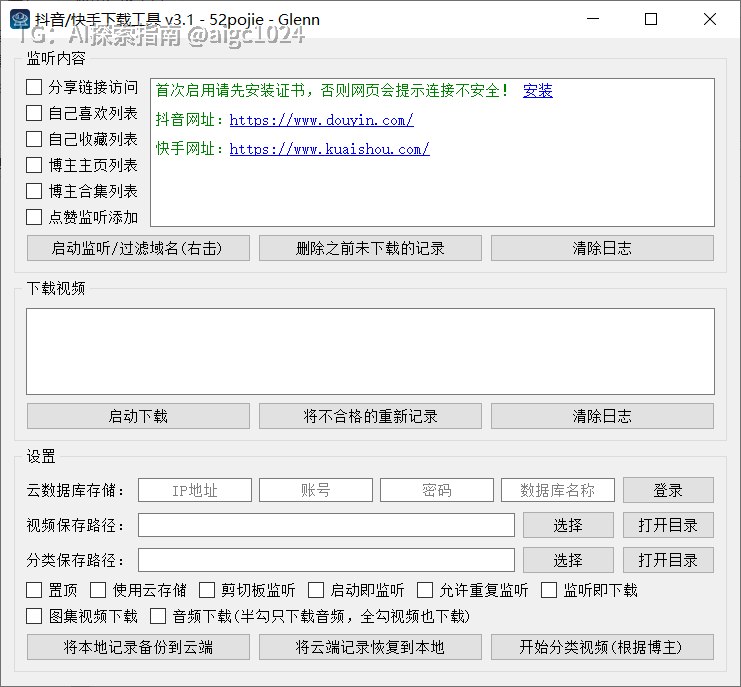Click 启动监听/过滤域名(右击) button
The height and width of the screenshot is (687, 741).
point(138,248)
